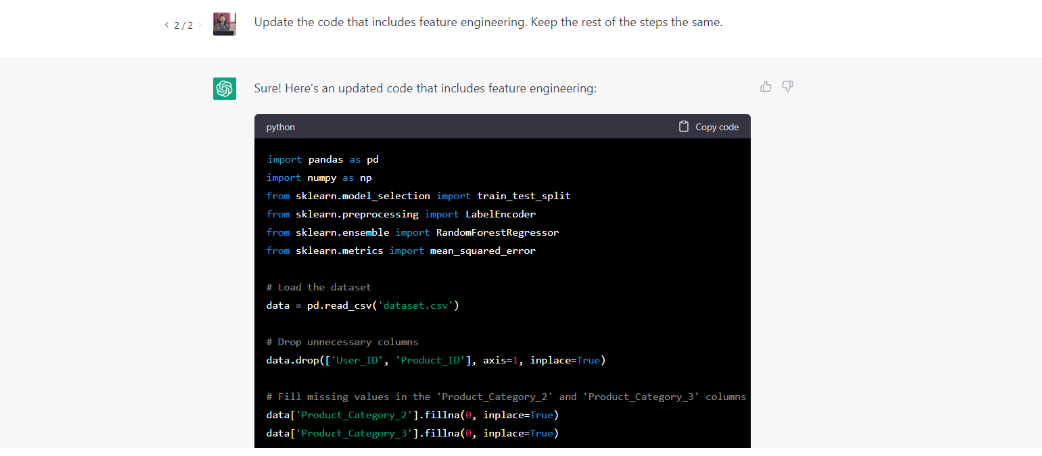
Task: Click the RandomForestRegressor import line
Action: pos(412,233)
